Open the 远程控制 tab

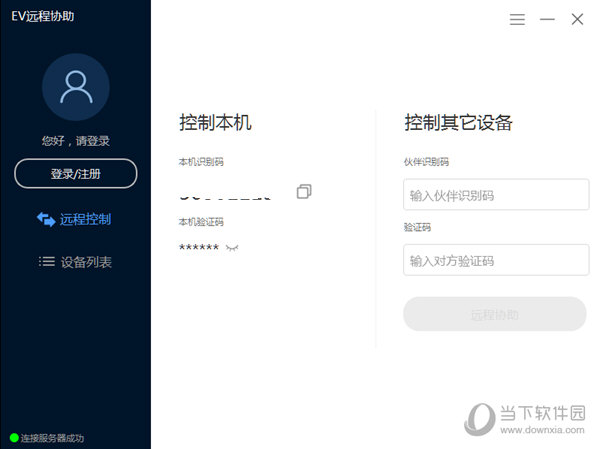pos(74,219)
